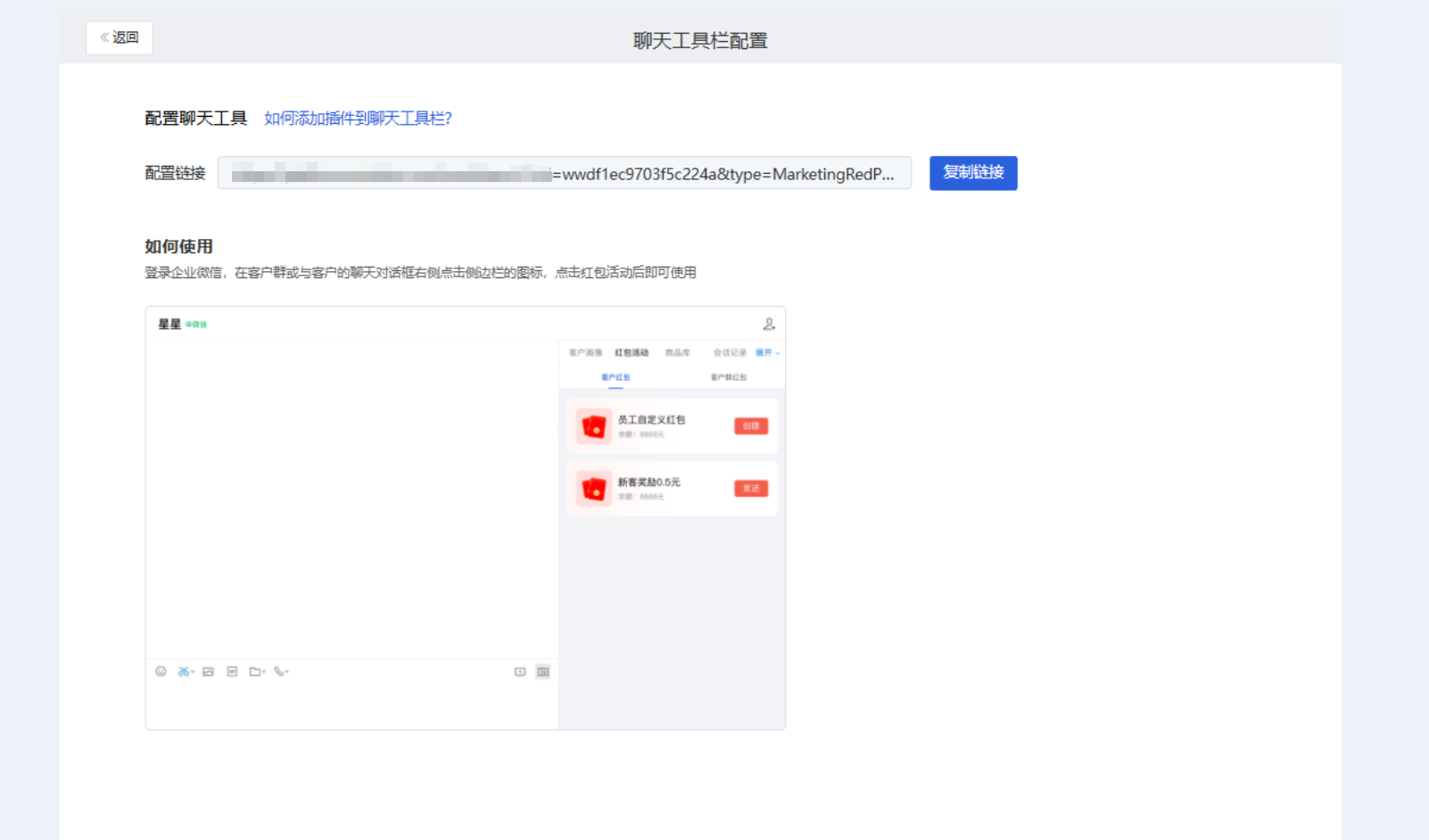Click the 复制链接 button

973,173
